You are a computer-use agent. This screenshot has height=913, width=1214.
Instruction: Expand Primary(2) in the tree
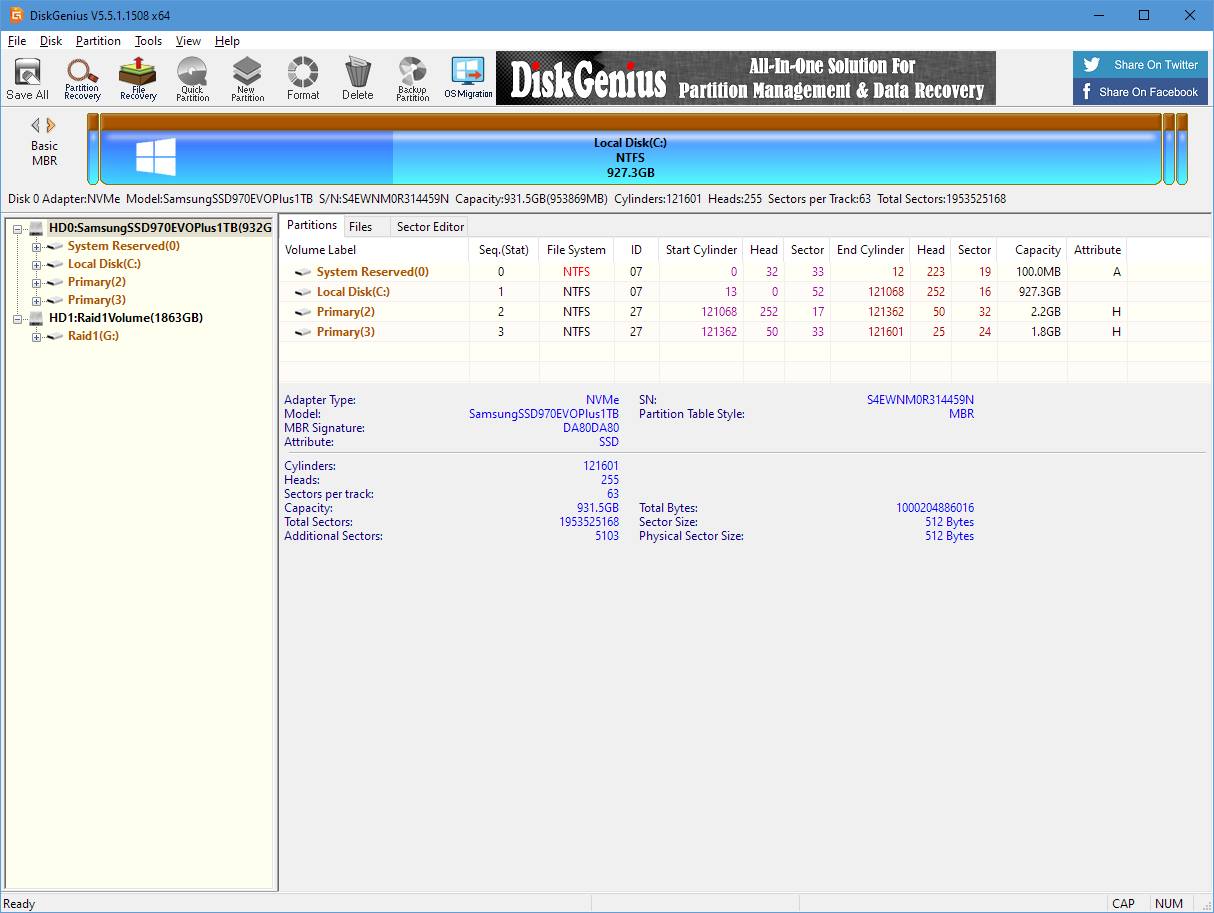pos(37,282)
